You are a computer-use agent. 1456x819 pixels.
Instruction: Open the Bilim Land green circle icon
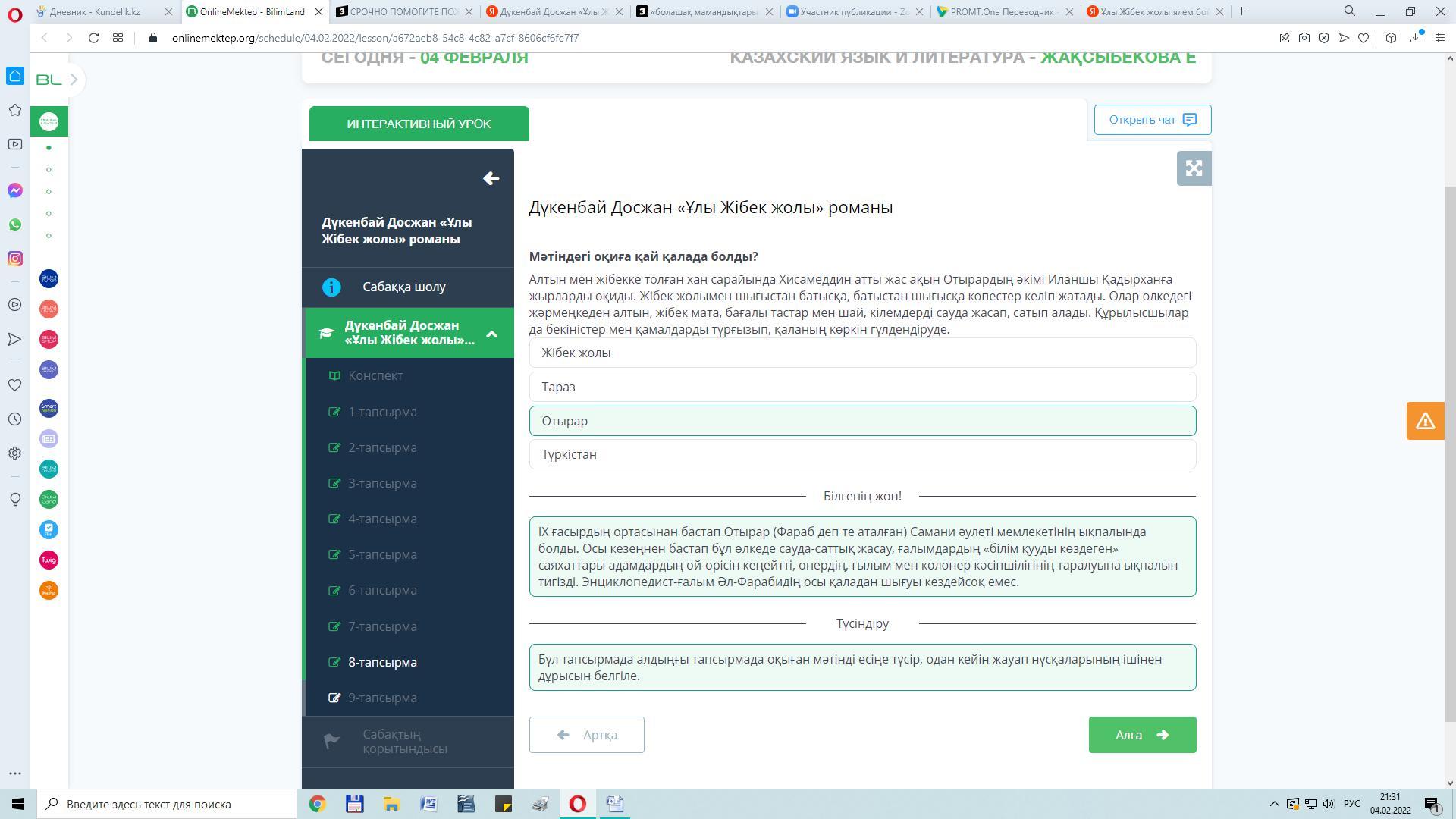[x=49, y=499]
